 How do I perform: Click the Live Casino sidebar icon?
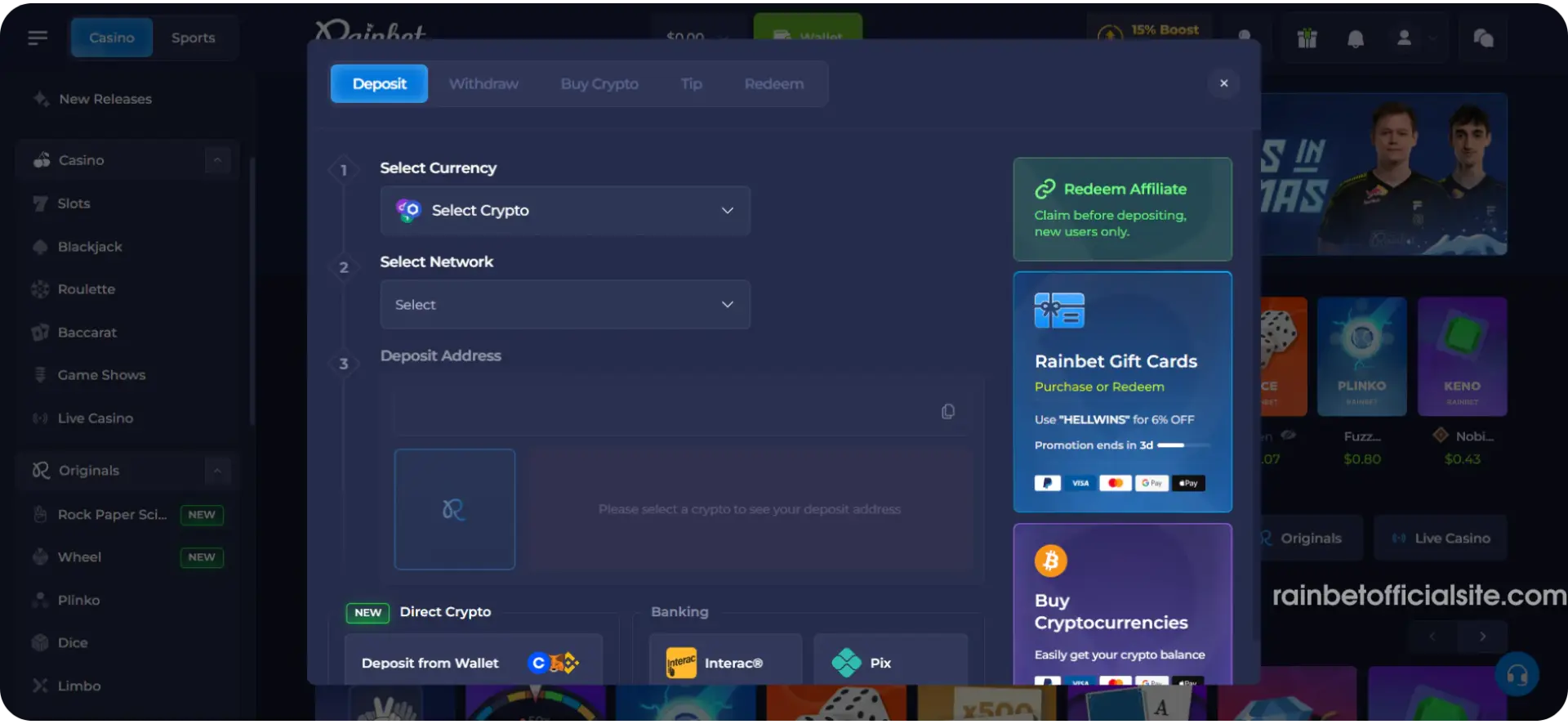coord(40,418)
